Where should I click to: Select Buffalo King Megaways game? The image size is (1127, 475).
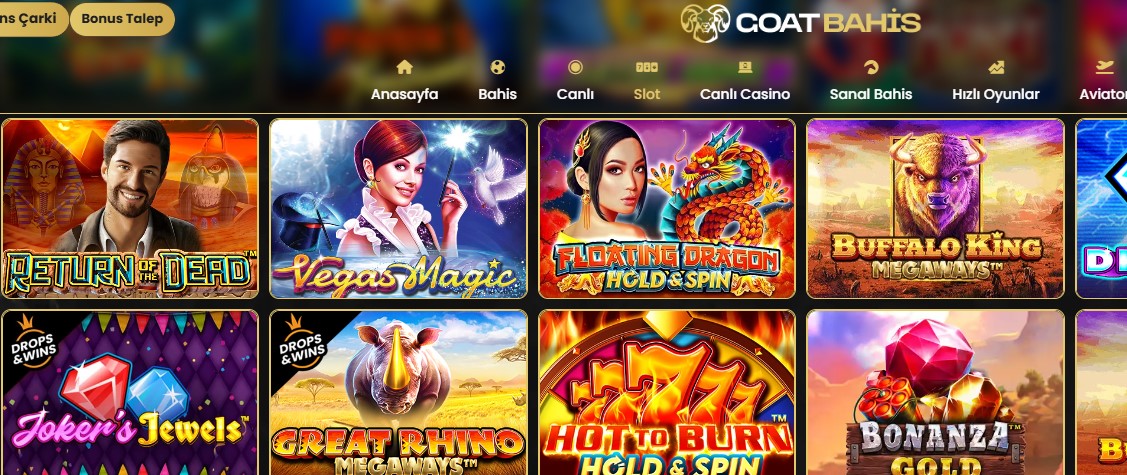[x=935, y=208]
